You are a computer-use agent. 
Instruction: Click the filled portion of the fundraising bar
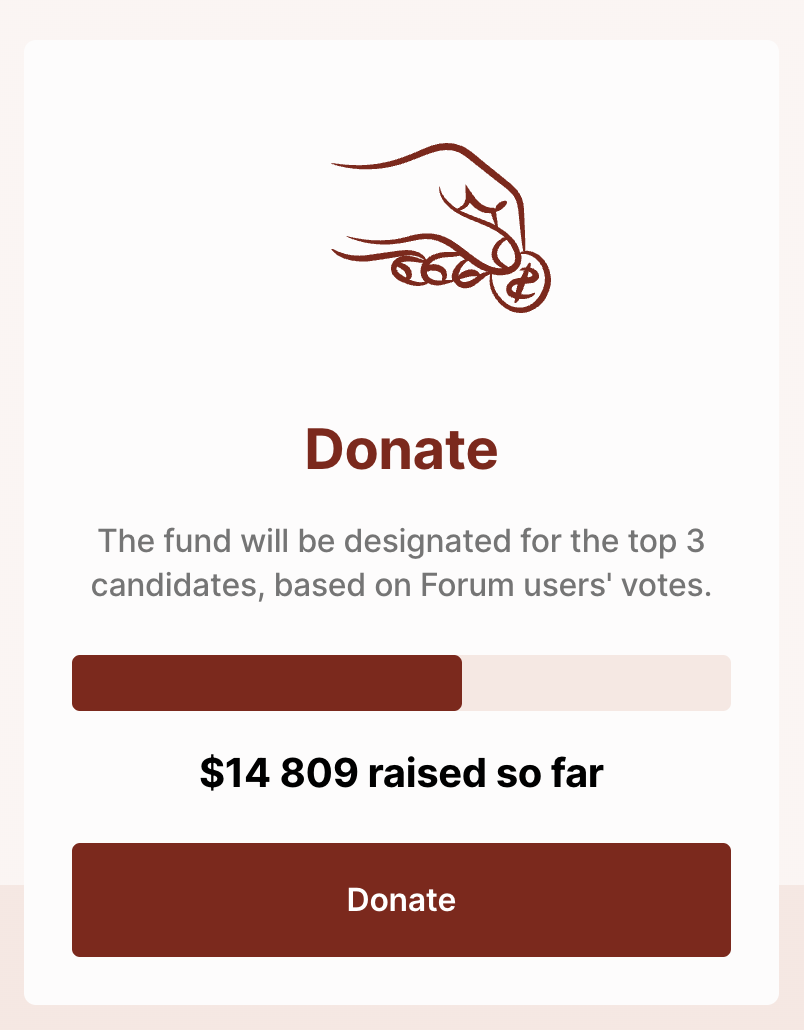[x=267, y=683]
